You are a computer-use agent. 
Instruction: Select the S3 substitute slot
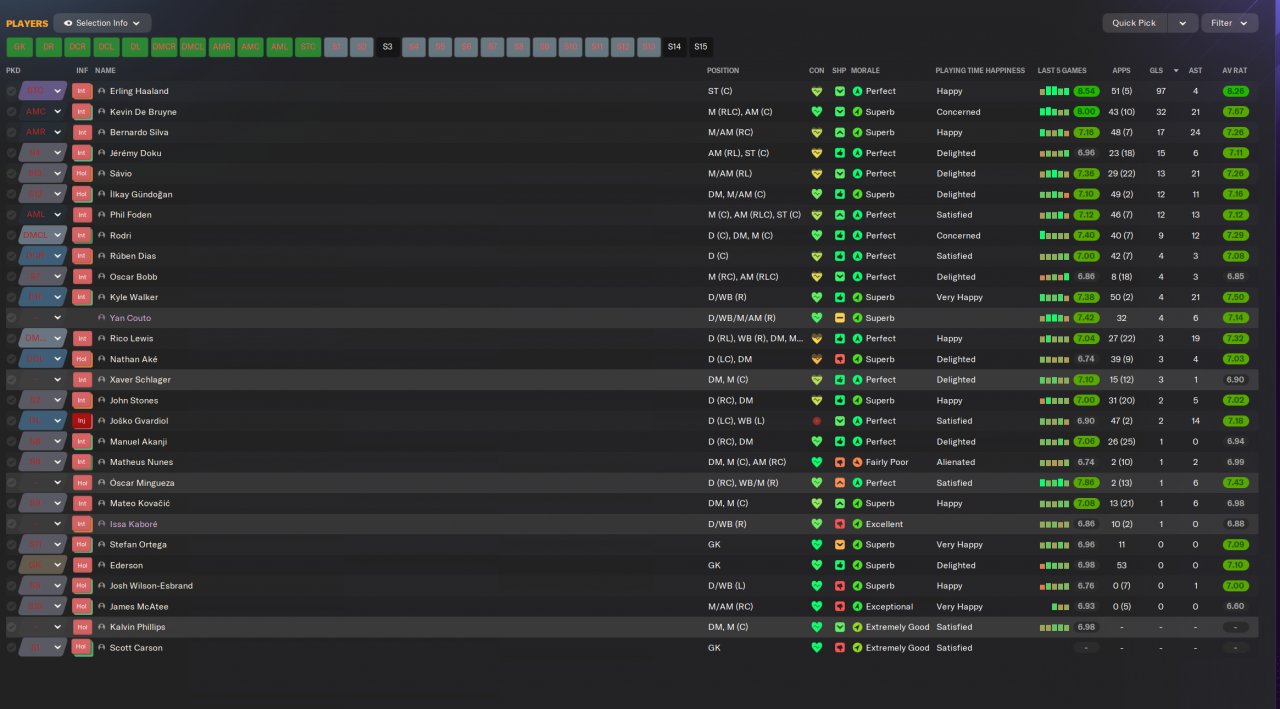[x=387, y=47]
